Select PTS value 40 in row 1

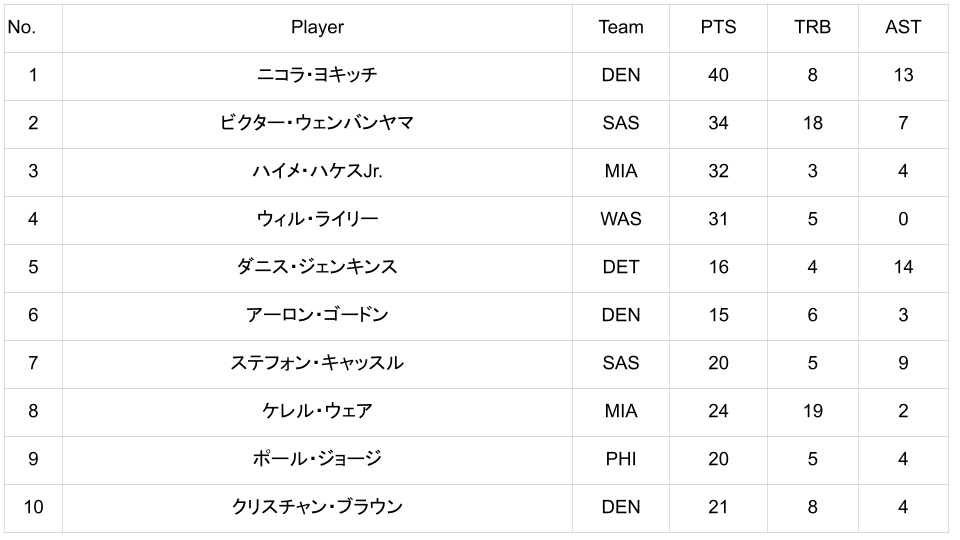click(718, 75)
